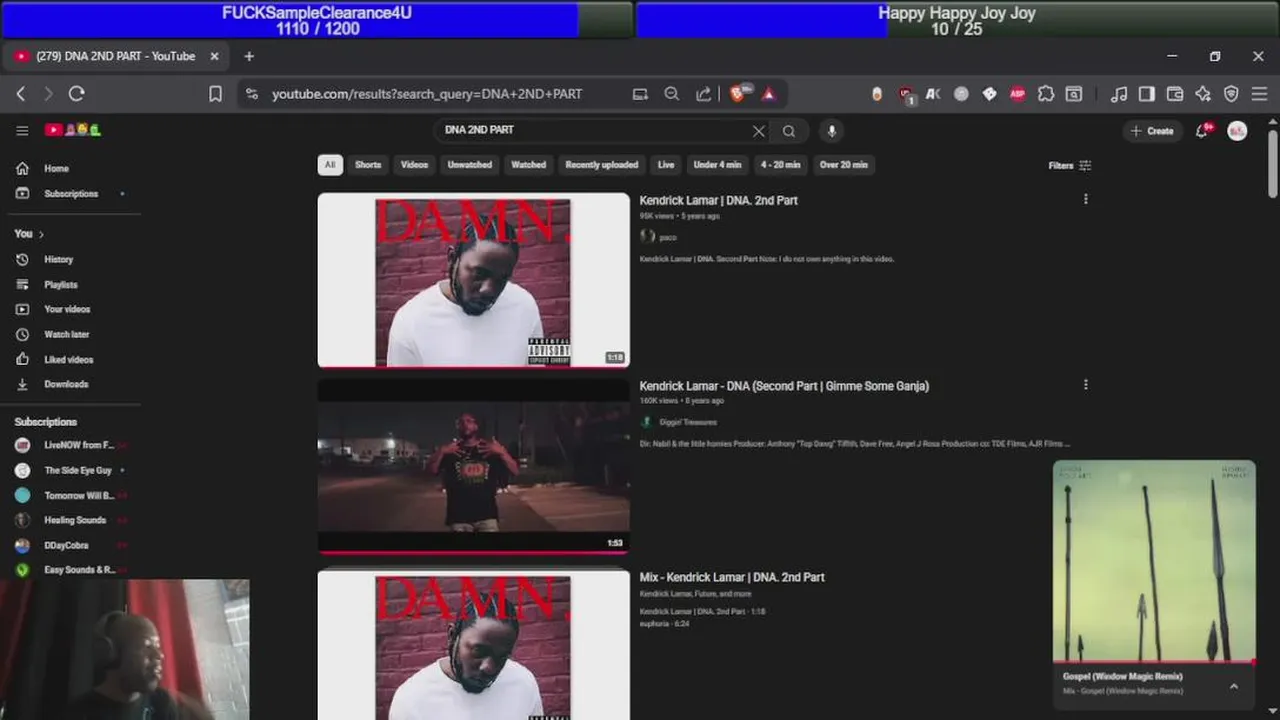Select the 4 - 20 min chip
Screen dimensions: 1280x720
(x=781, y=165)
